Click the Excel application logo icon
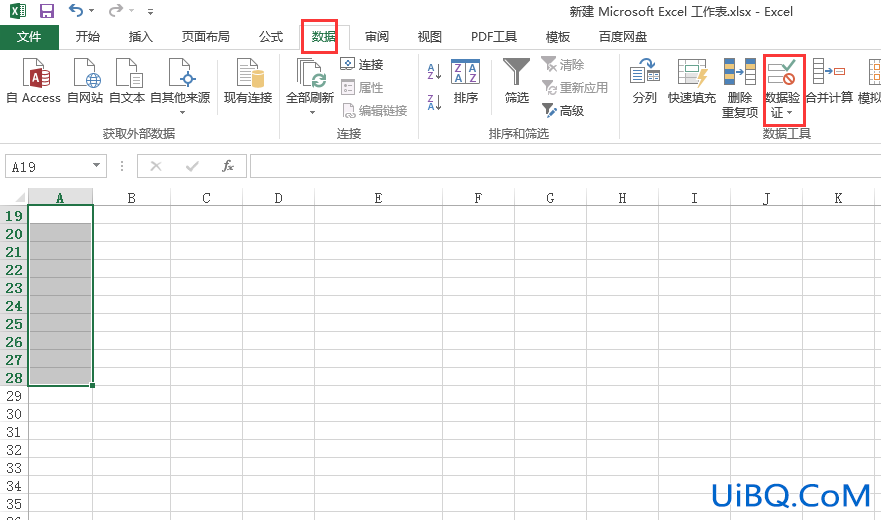Screen dimensions: 881x520 [18, 11]
